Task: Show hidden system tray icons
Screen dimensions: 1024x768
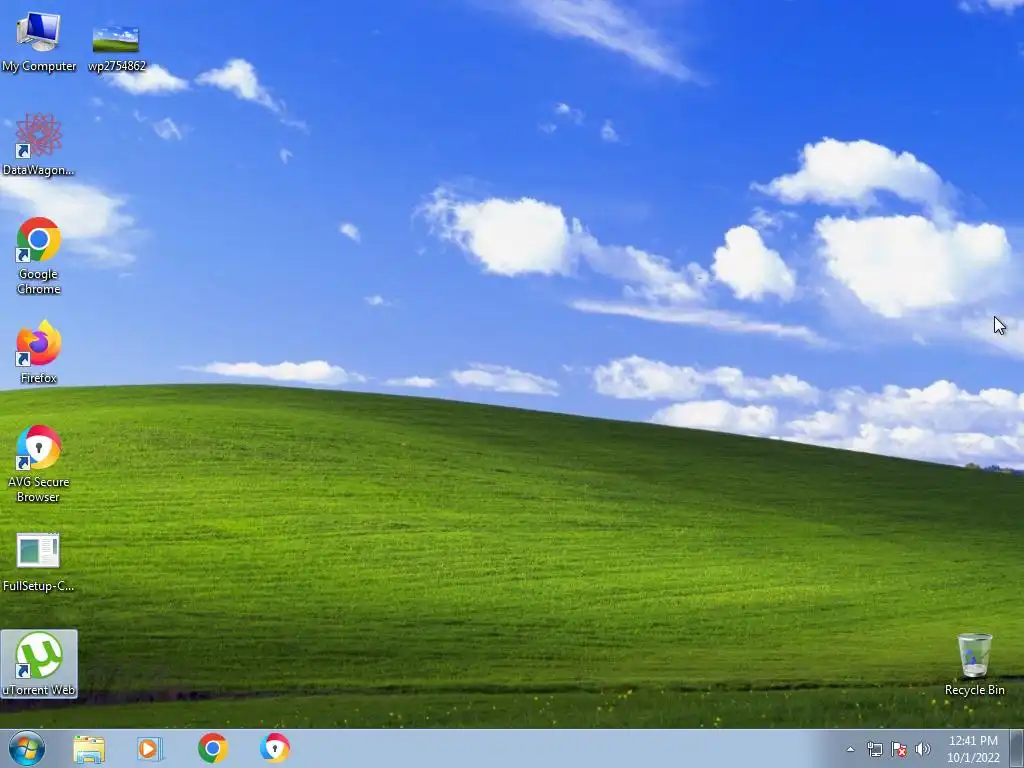Action: pos(850,749)
